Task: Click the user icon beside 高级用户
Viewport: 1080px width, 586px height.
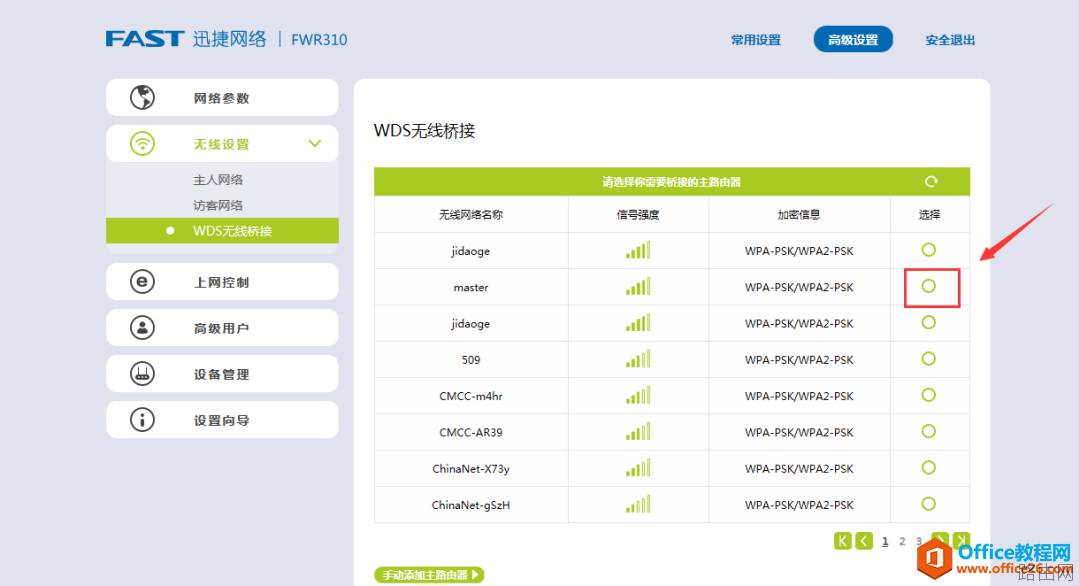Action: 143,328
